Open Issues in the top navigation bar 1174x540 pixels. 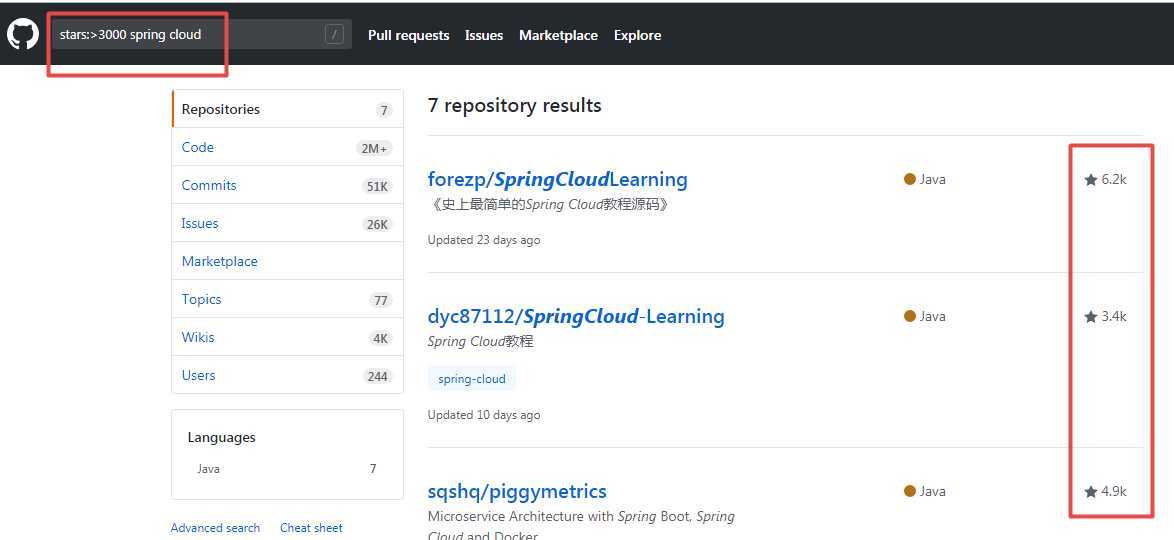tap(484, 35)
